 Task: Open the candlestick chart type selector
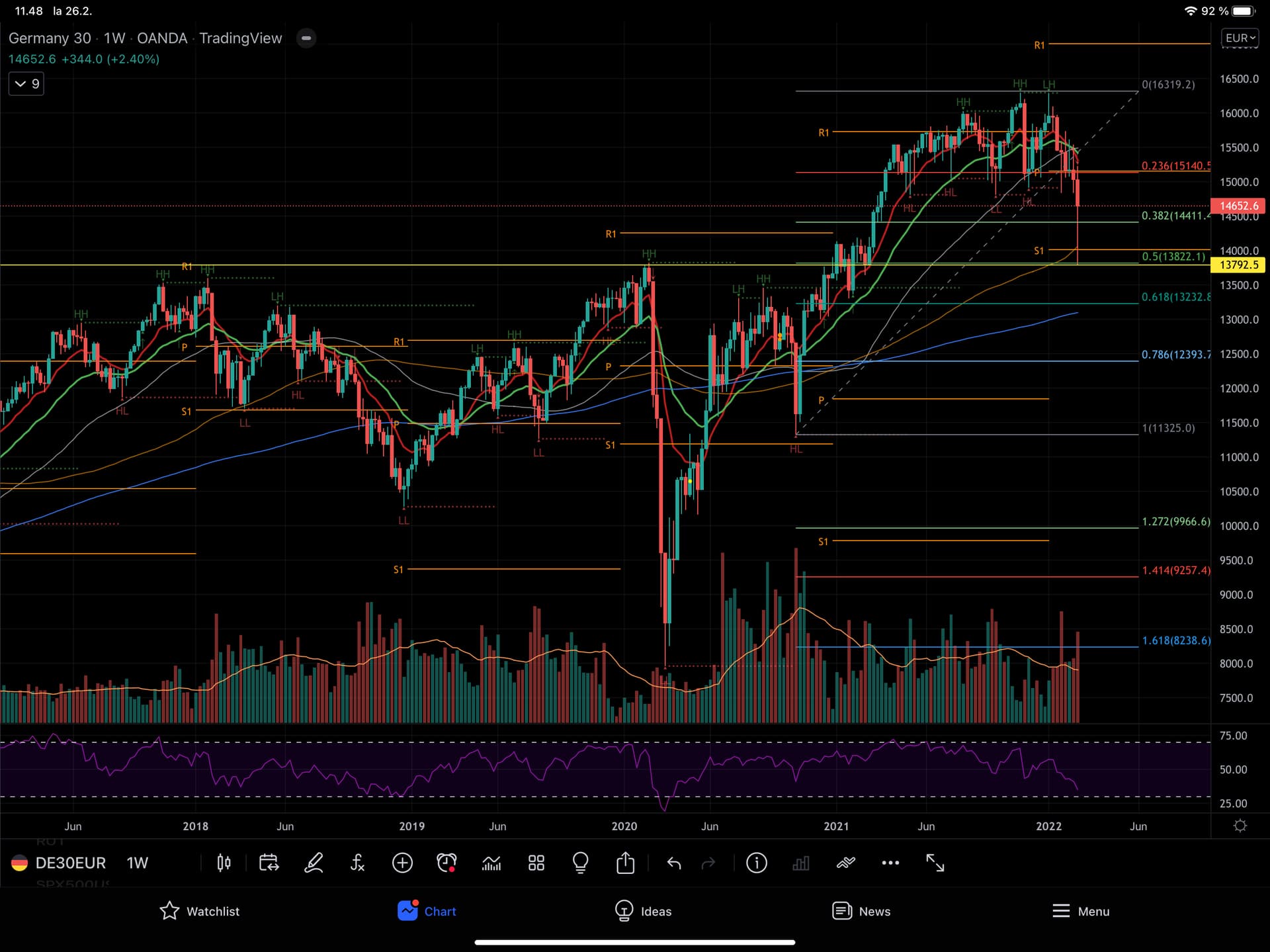tap(224, 863)
